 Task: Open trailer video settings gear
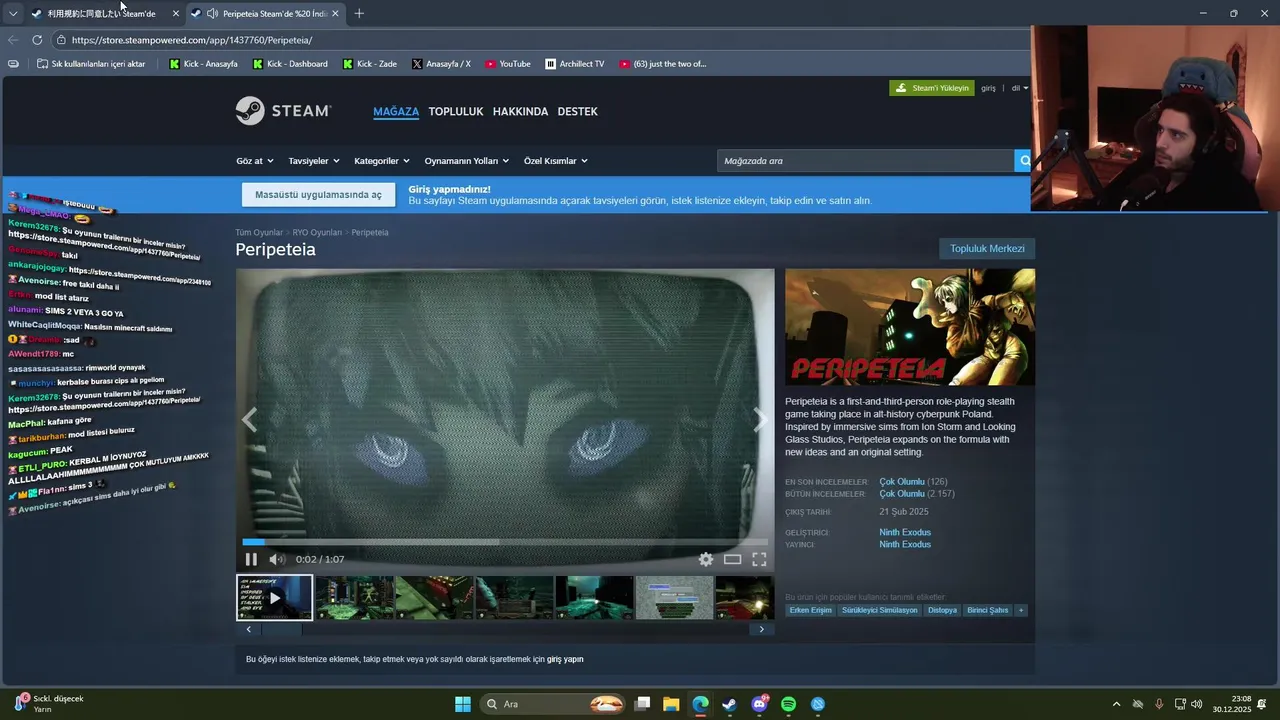click(x=706, y=559)
